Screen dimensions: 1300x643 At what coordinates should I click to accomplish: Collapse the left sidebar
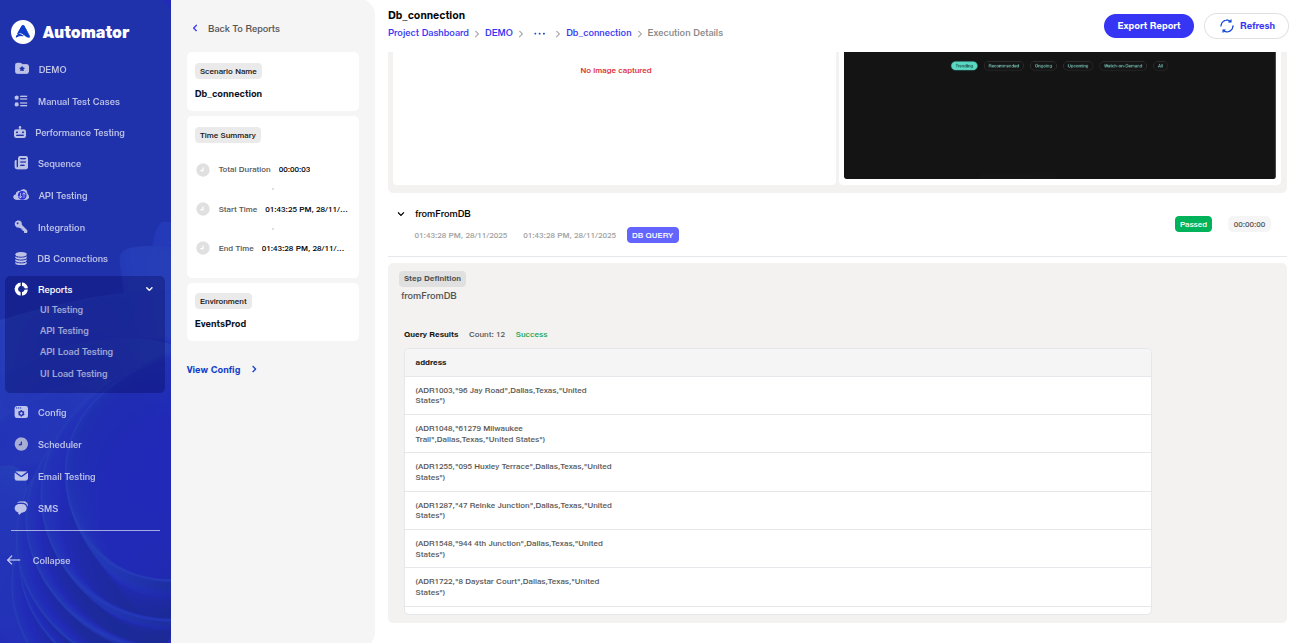(40, 561)
